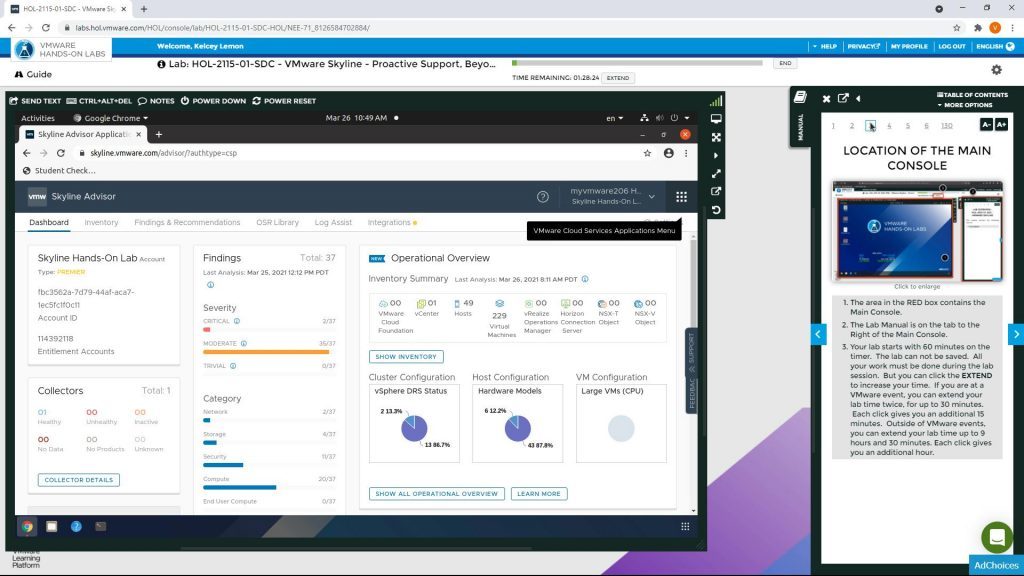
Task: Show applications grid in desktop dock
Action: pyautogui.click(x=685, y=526)
